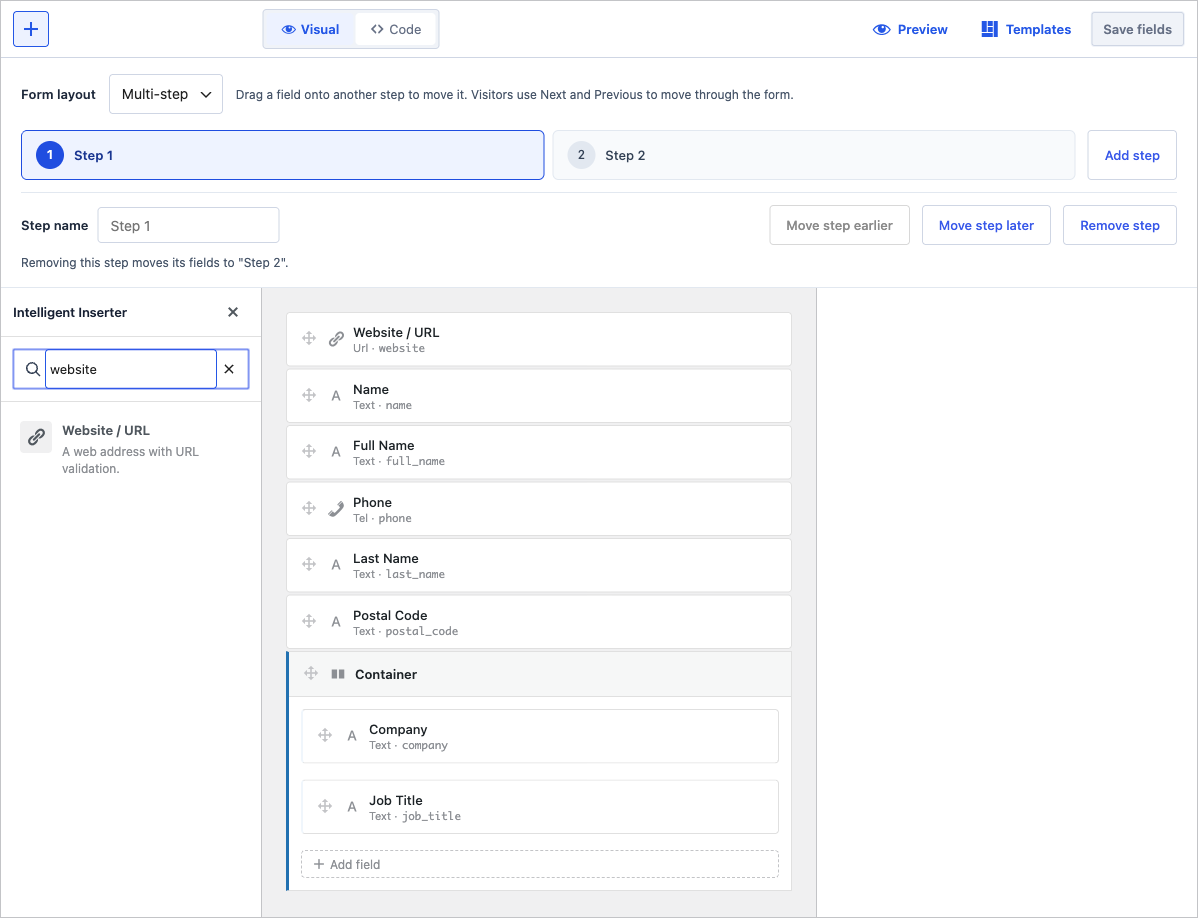Open the Templates link
This screenshot has width=1198, height=918.
(x=1026, y=29)
